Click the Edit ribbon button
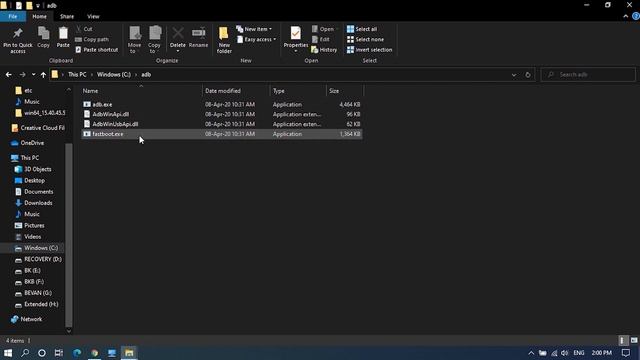 (321, 39)
